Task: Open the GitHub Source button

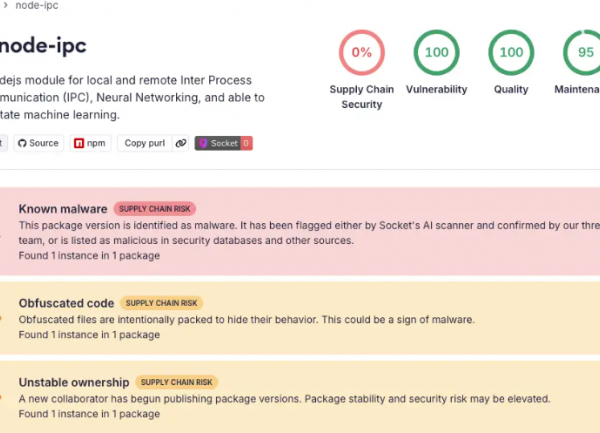Action: 39,143
